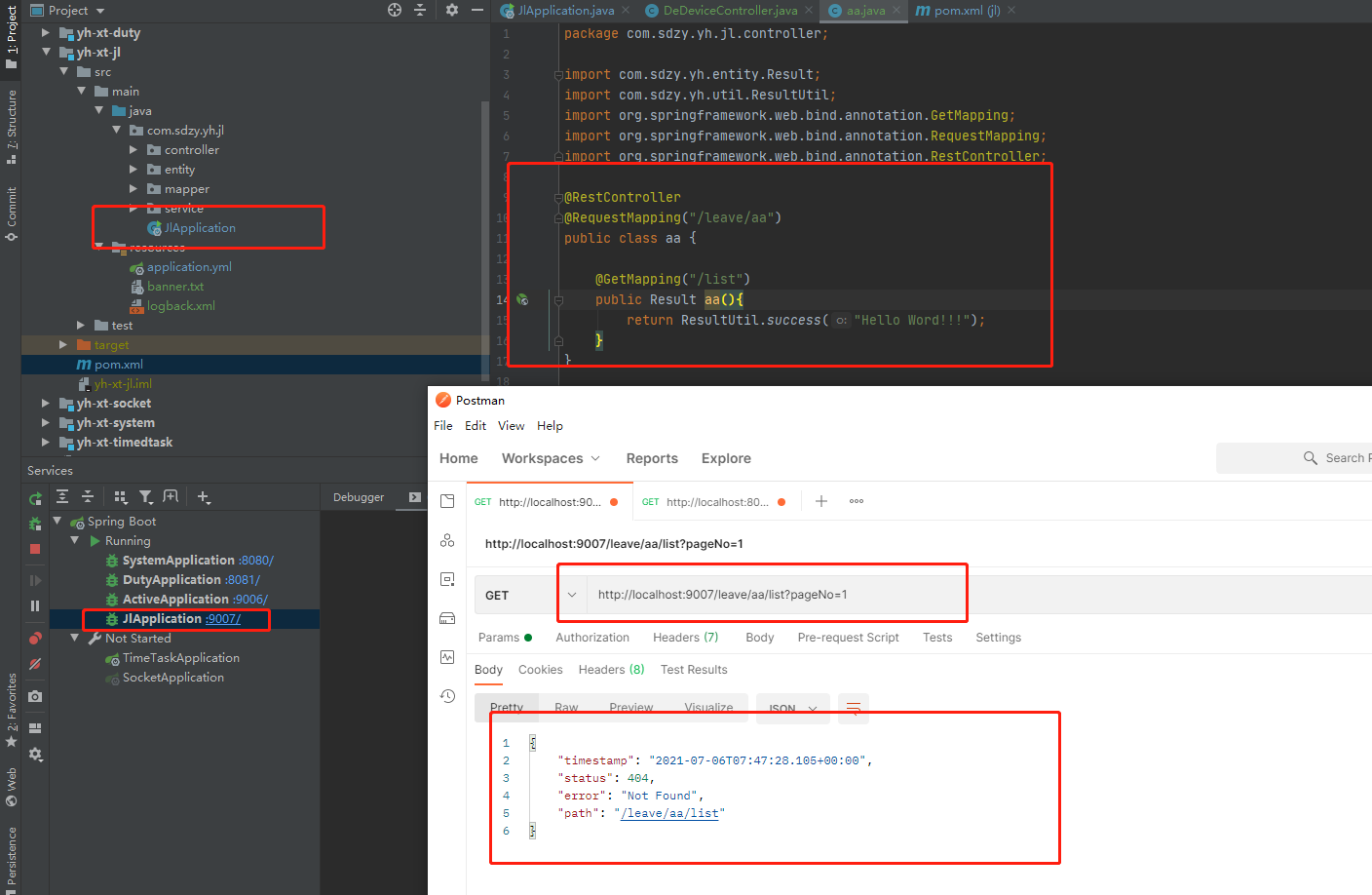
Task: Collapse the Not Started node
Action: (75, 638)
